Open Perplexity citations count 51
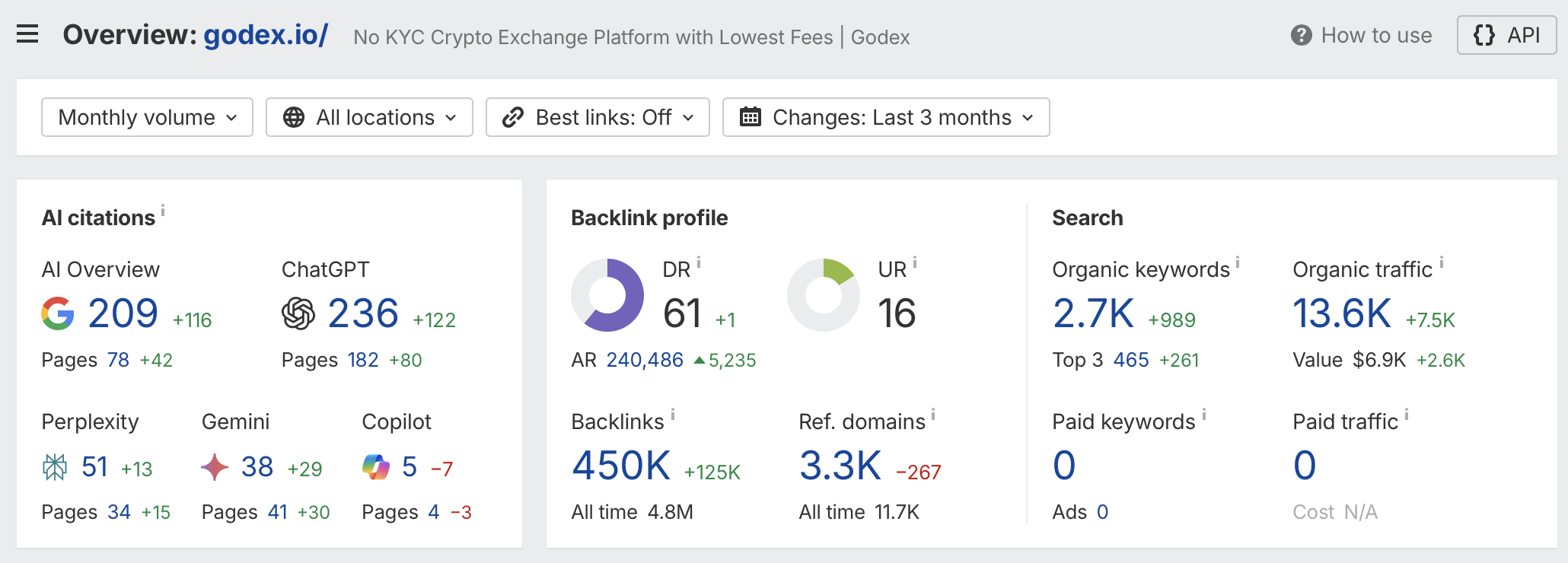This screenshot has height=563, width=1568. [95, 467]
